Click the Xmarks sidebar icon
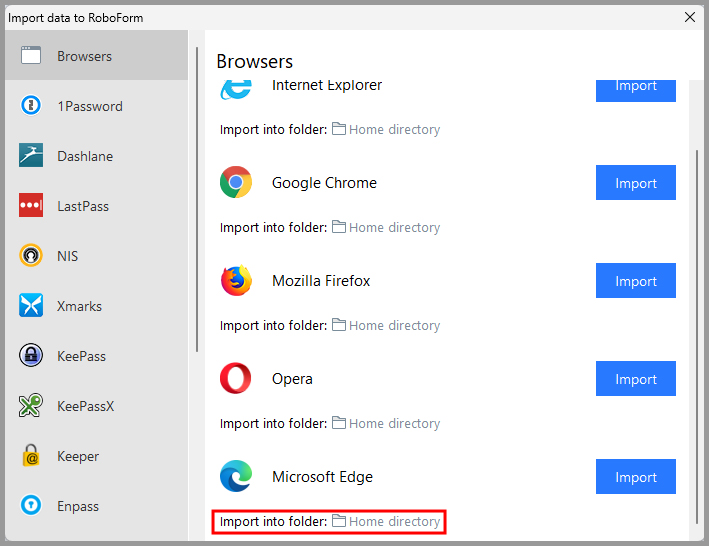This screenshot has height=546, width=709. [31, 306]
